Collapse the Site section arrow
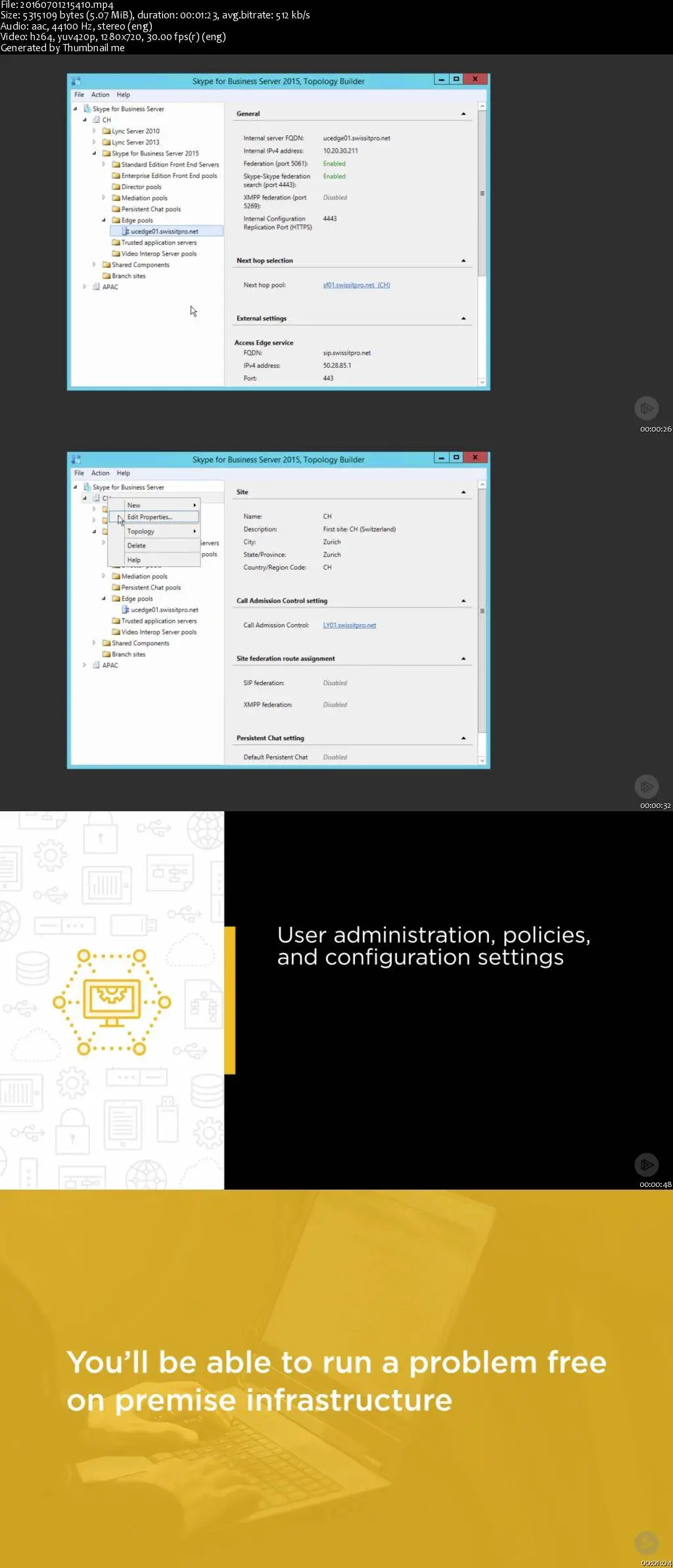 pyautogui.click(x=463, y=492)
